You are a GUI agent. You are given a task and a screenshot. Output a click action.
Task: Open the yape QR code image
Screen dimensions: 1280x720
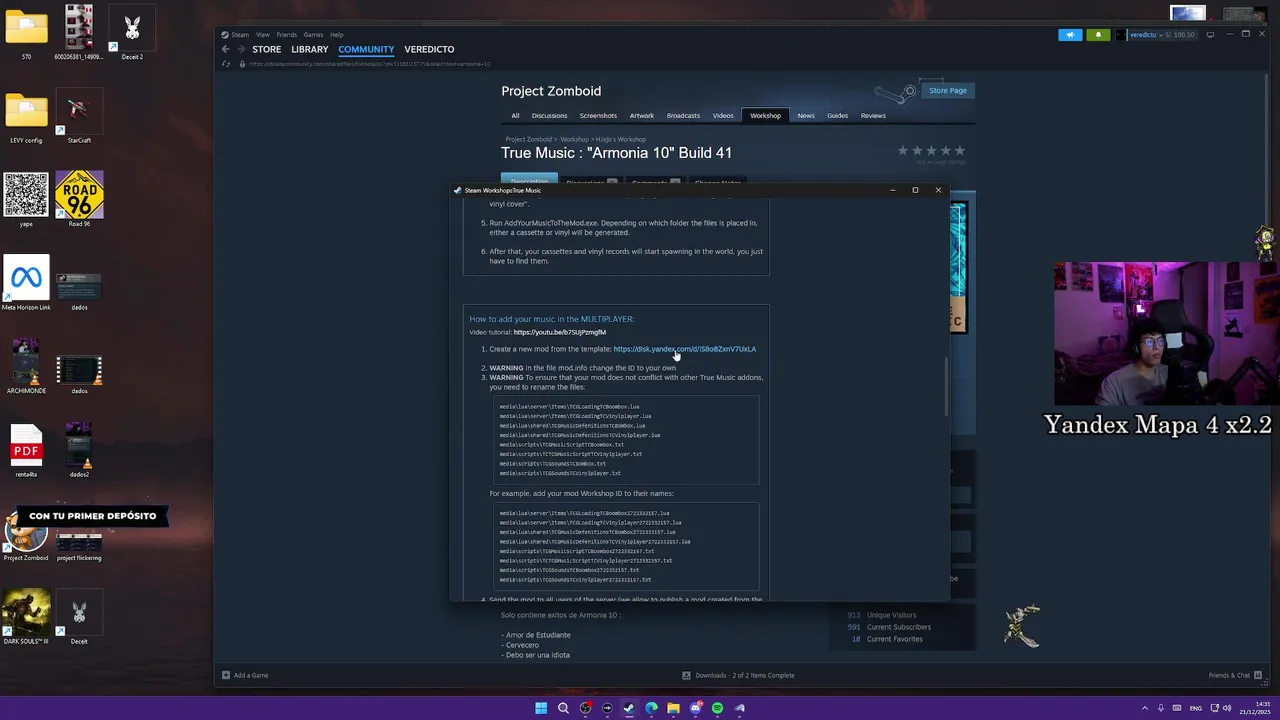coord(26,200)
